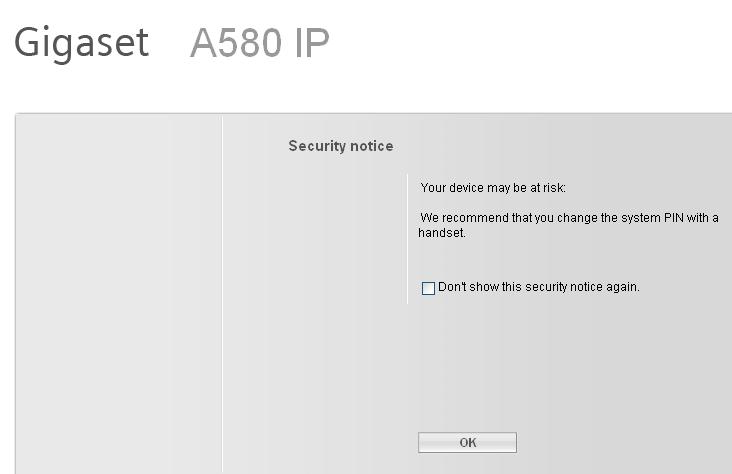Click the top border of the gray panel
The width and height of the screenshot is (732, 474).
coord(370,114)
